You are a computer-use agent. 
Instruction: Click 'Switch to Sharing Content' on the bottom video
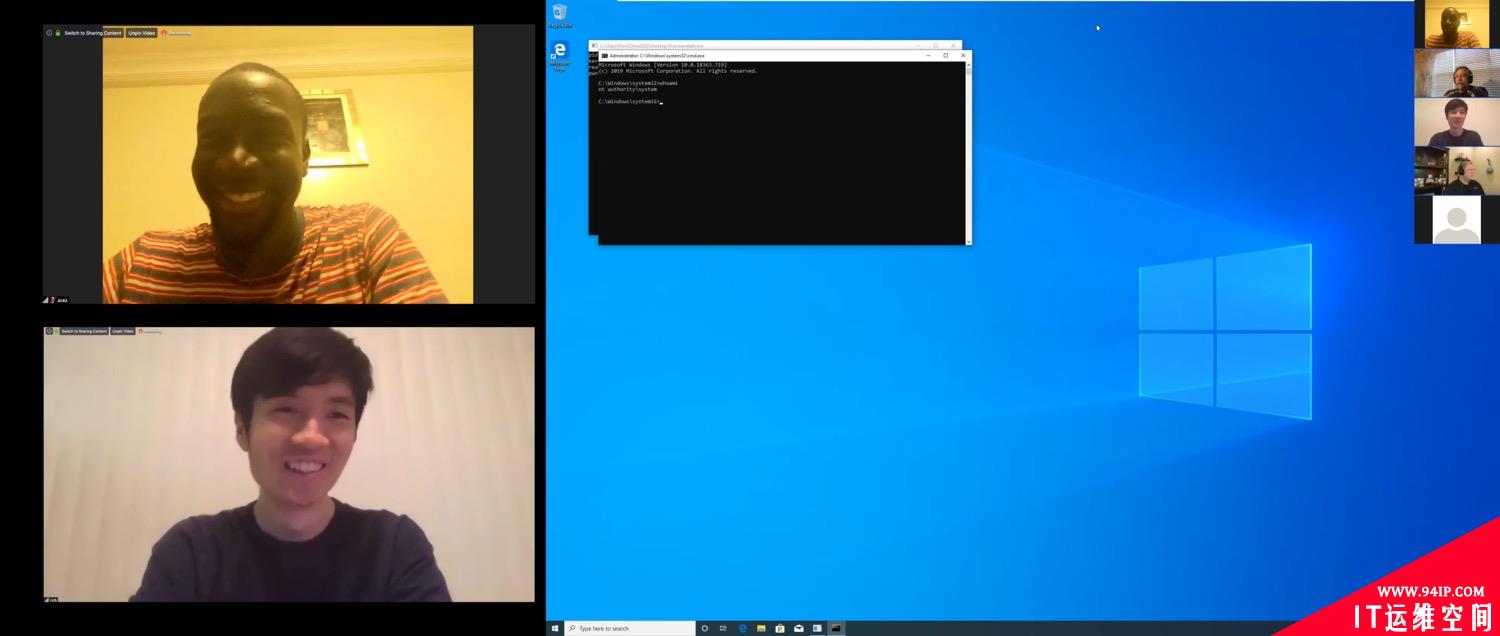[83, 331]
